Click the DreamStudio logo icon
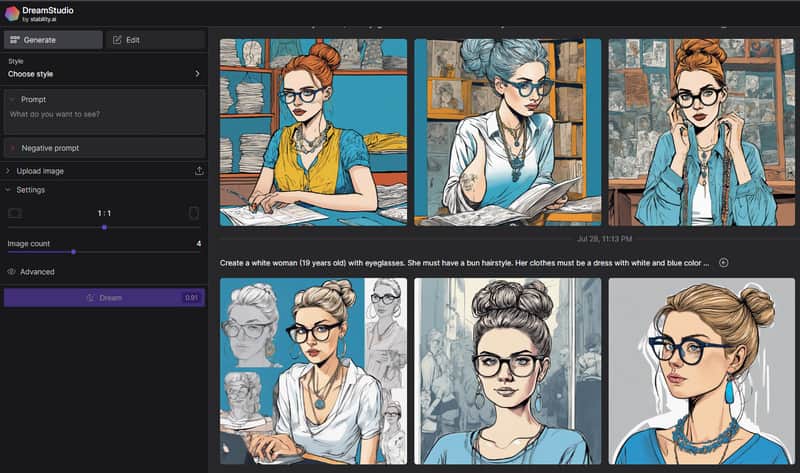 click(14, 13)
